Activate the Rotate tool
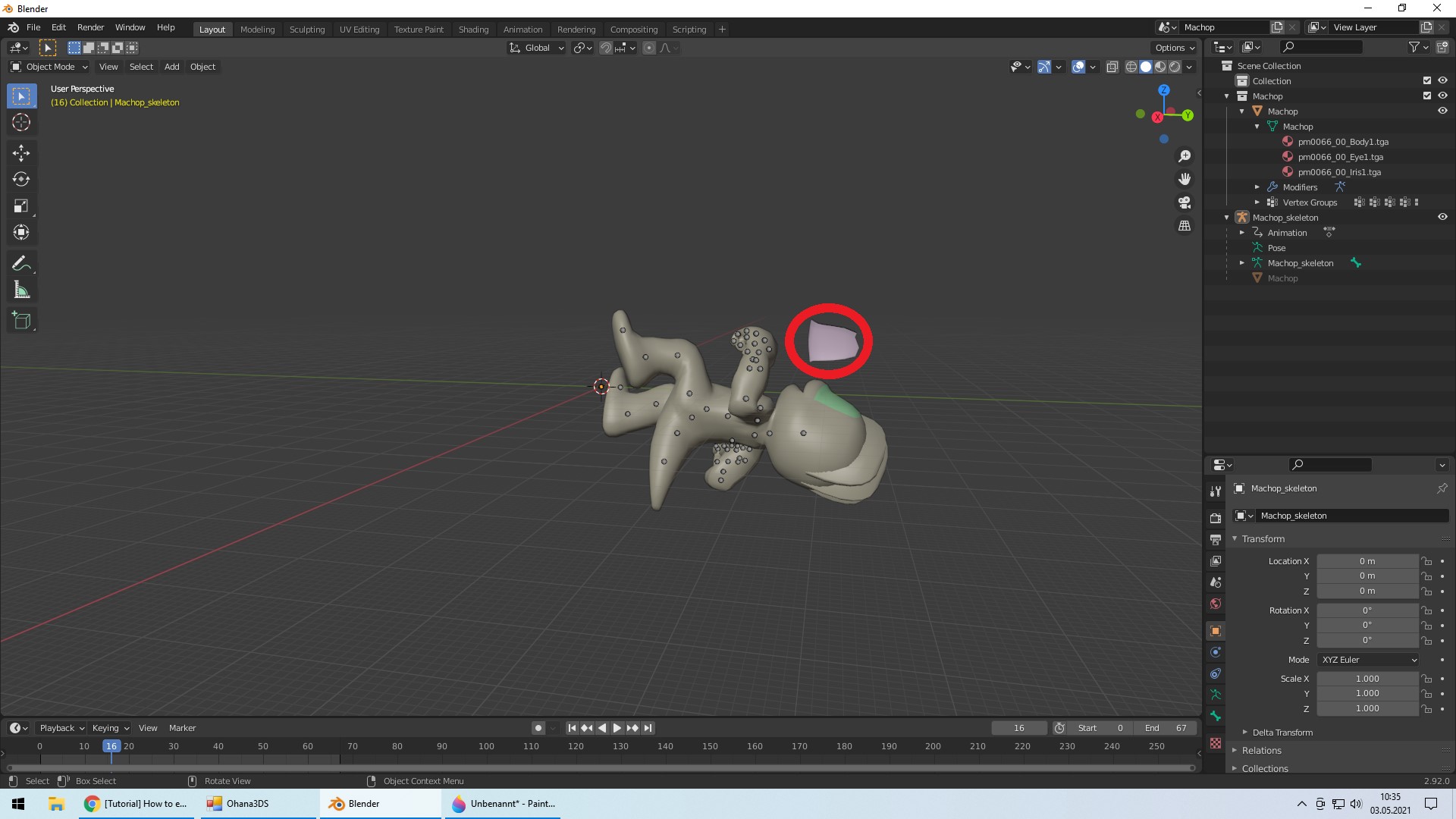 [21, 180]
